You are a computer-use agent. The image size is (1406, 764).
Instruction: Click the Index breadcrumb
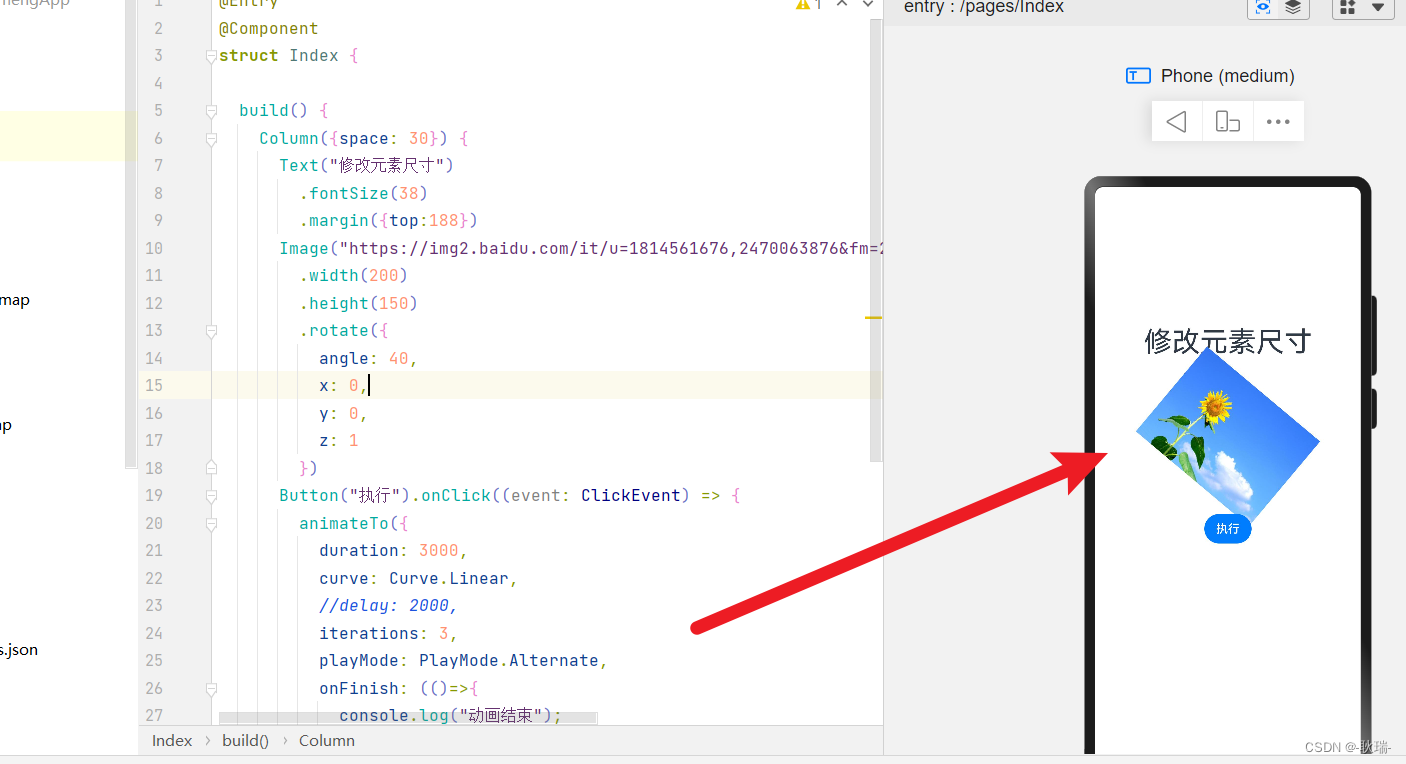click(x=172, y=741)
